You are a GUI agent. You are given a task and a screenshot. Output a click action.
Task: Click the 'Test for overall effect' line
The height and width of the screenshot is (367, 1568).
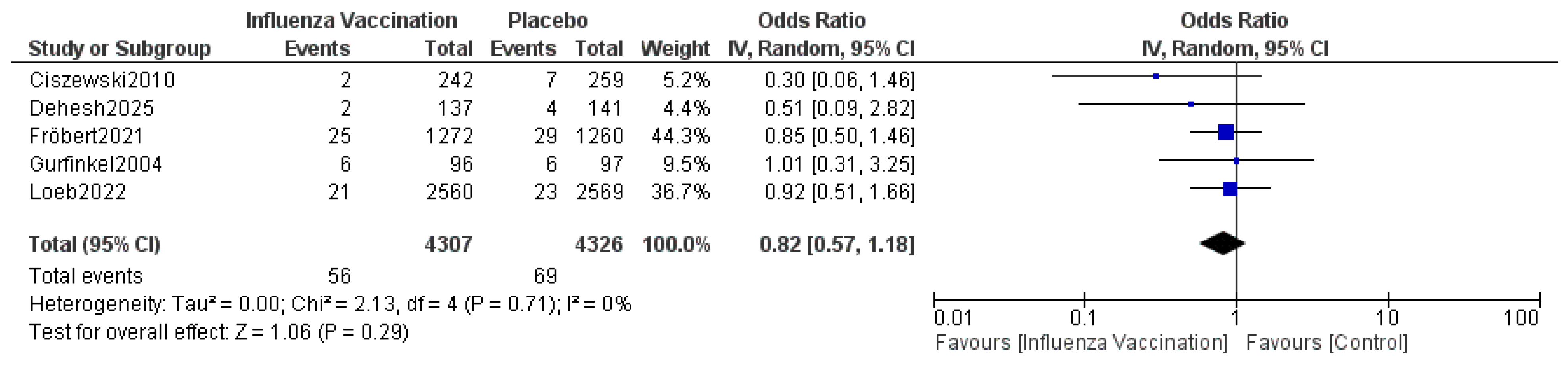[x=219, y=332]
